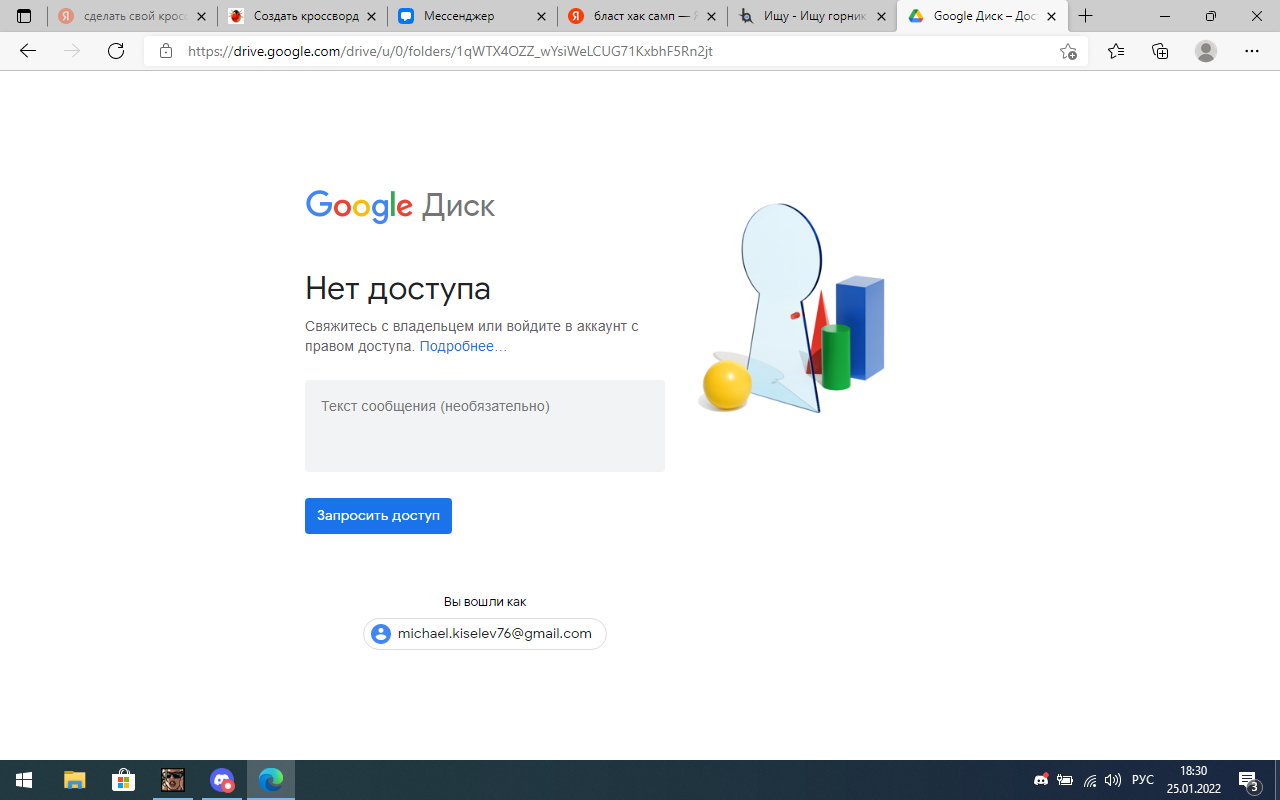1280x800 pixels.
Task: View site information lock icon
Action: 166,51
